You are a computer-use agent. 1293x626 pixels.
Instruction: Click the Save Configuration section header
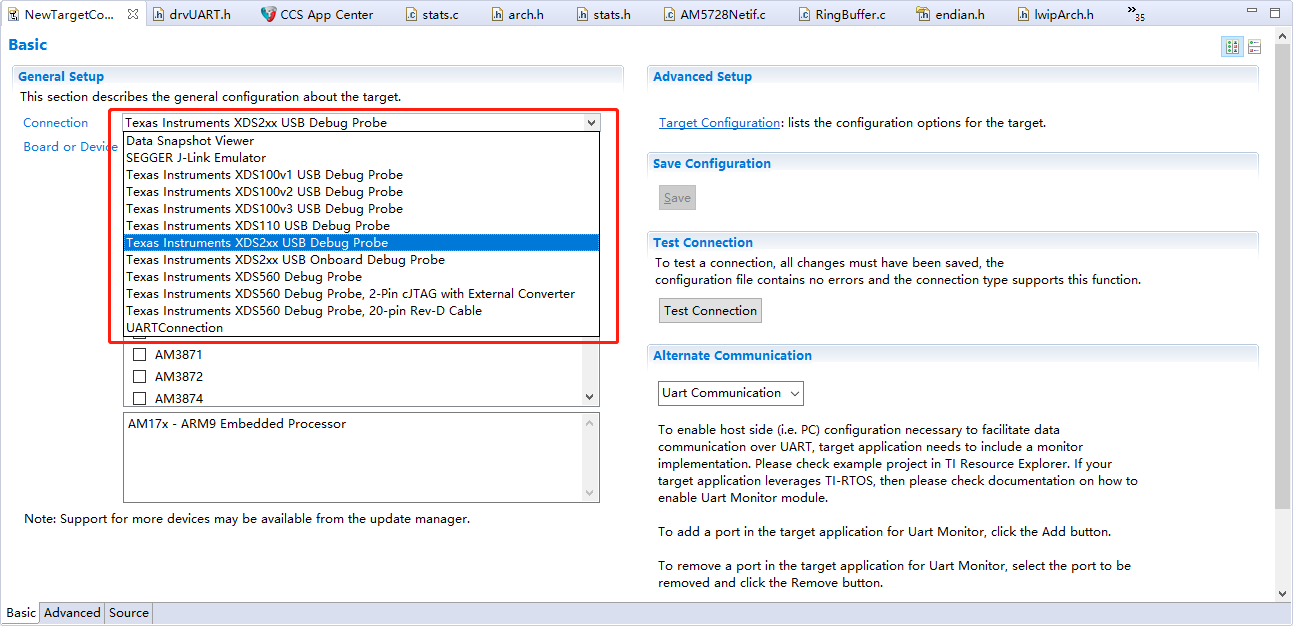click(712, 164)
